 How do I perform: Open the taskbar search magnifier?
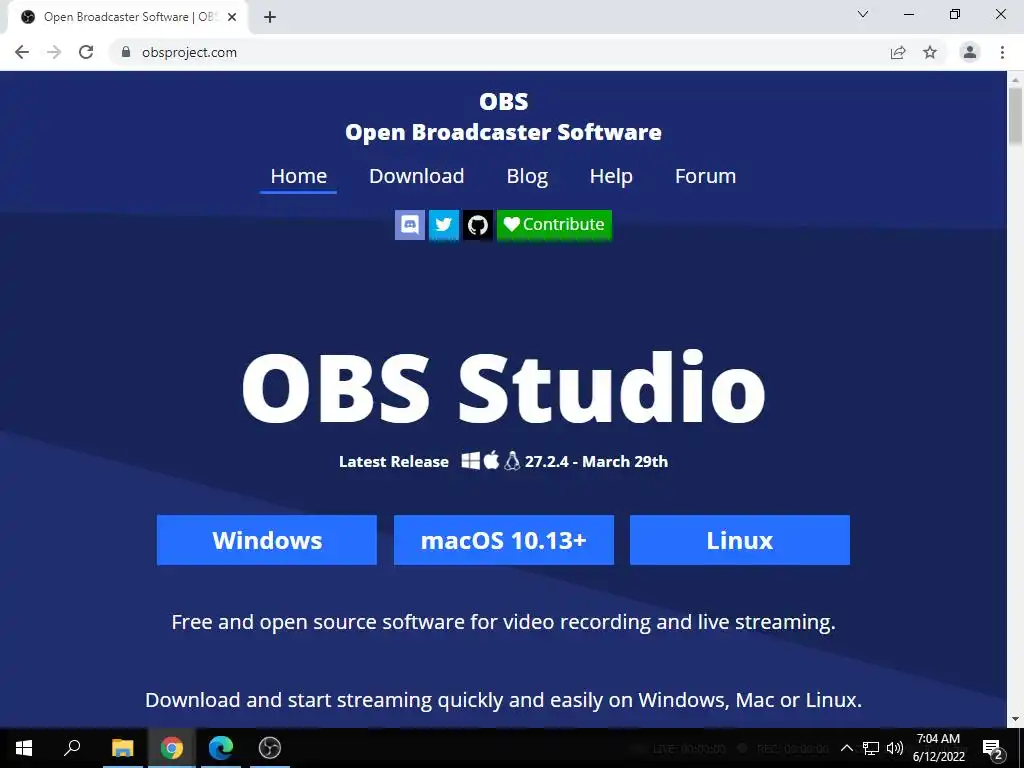72,748
